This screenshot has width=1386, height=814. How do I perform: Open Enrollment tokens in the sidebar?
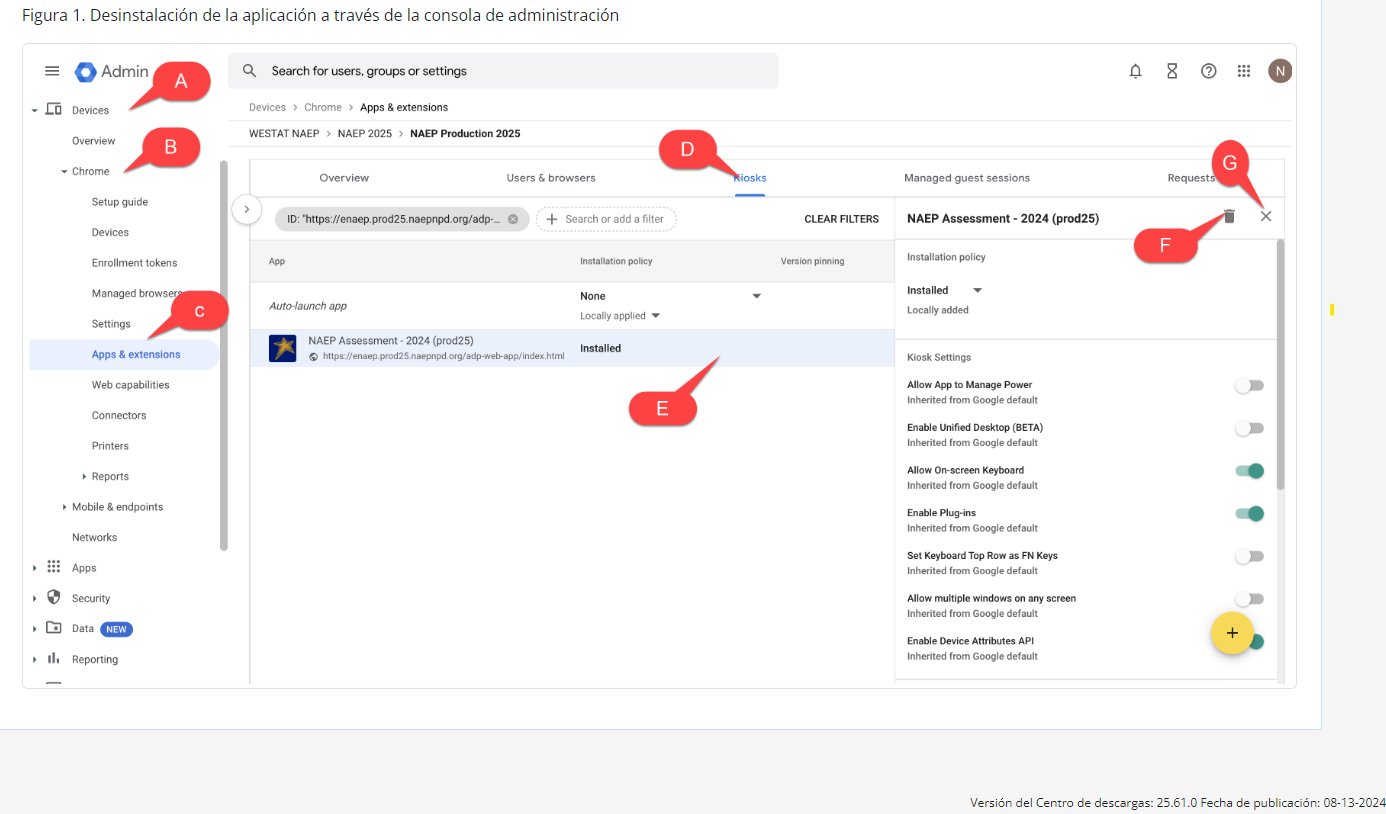point(135,263)
